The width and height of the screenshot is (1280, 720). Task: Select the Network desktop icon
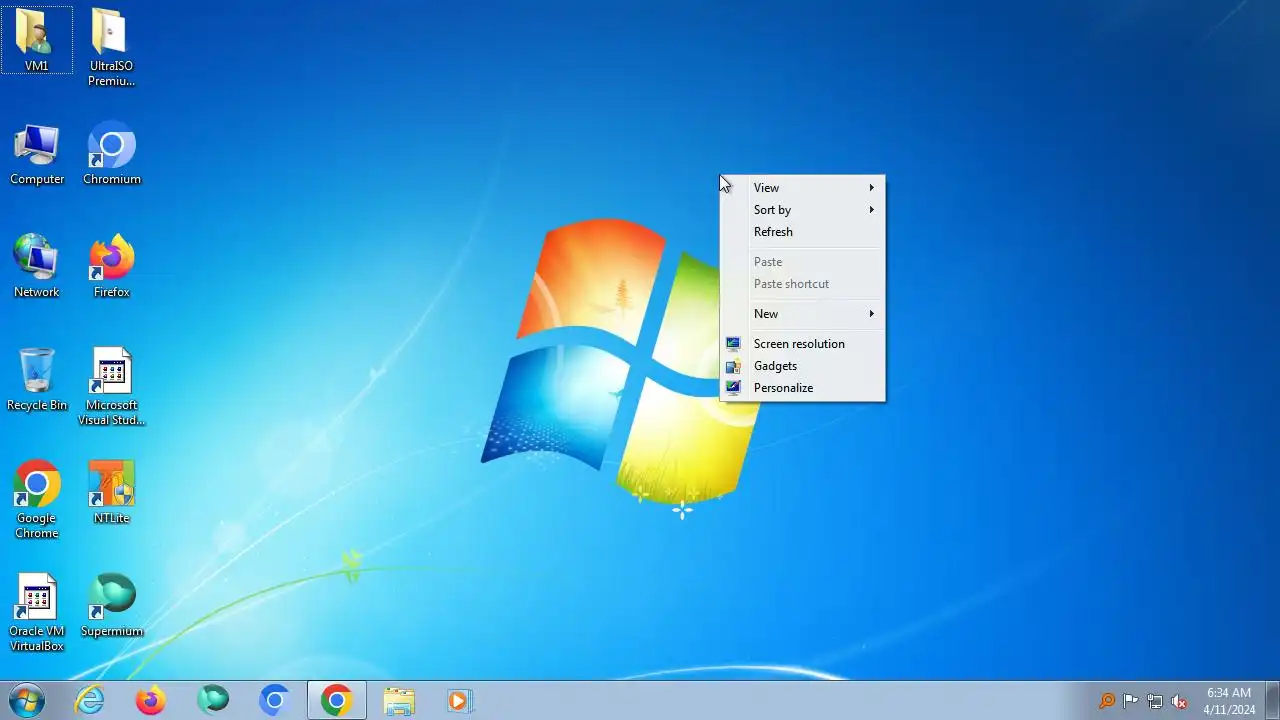[x=37, y=267]
